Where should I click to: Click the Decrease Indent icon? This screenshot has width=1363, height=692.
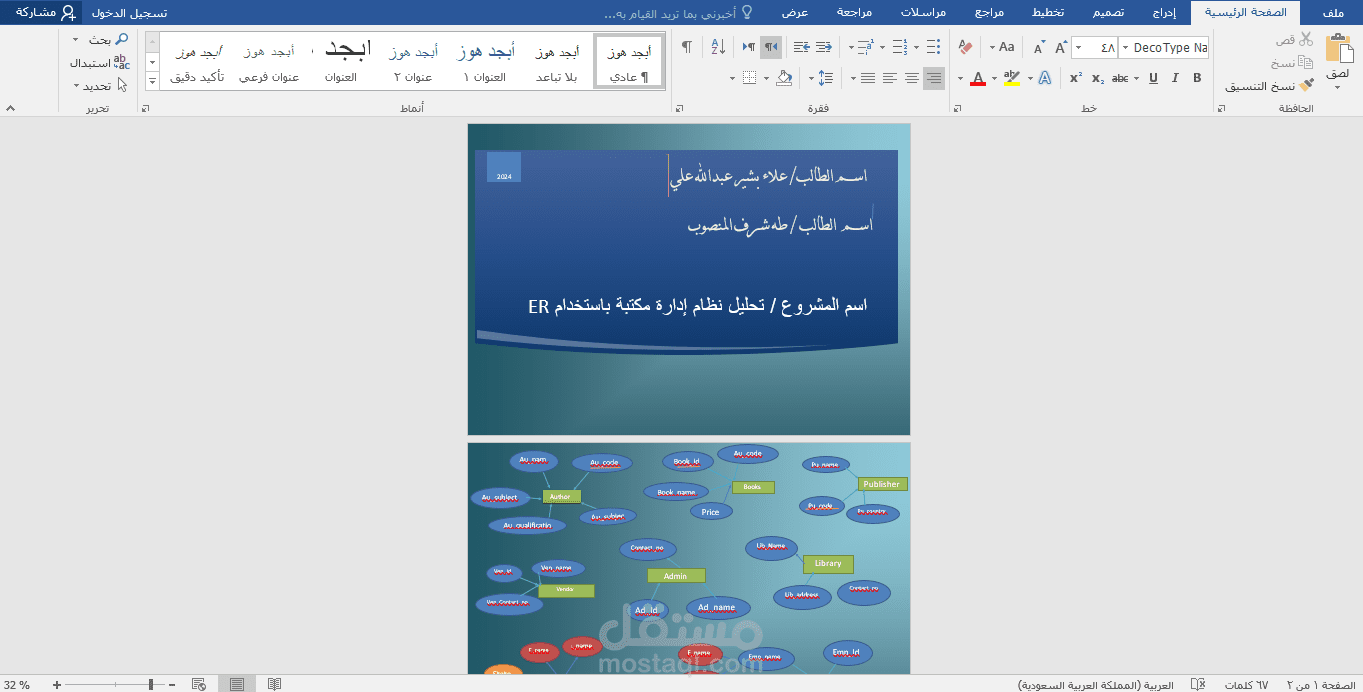point(823,47)
